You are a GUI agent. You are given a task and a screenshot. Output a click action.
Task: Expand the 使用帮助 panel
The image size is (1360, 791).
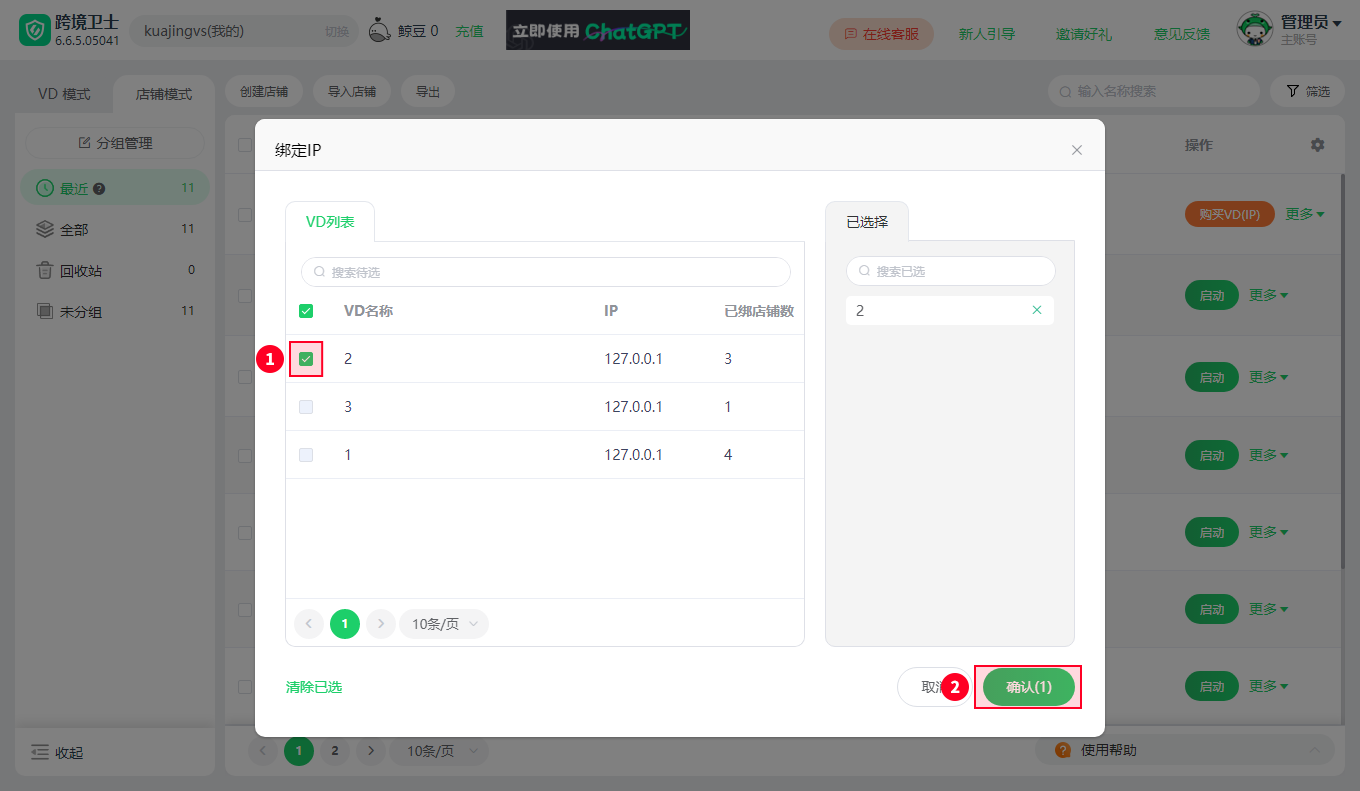[x=1184, y=750]
